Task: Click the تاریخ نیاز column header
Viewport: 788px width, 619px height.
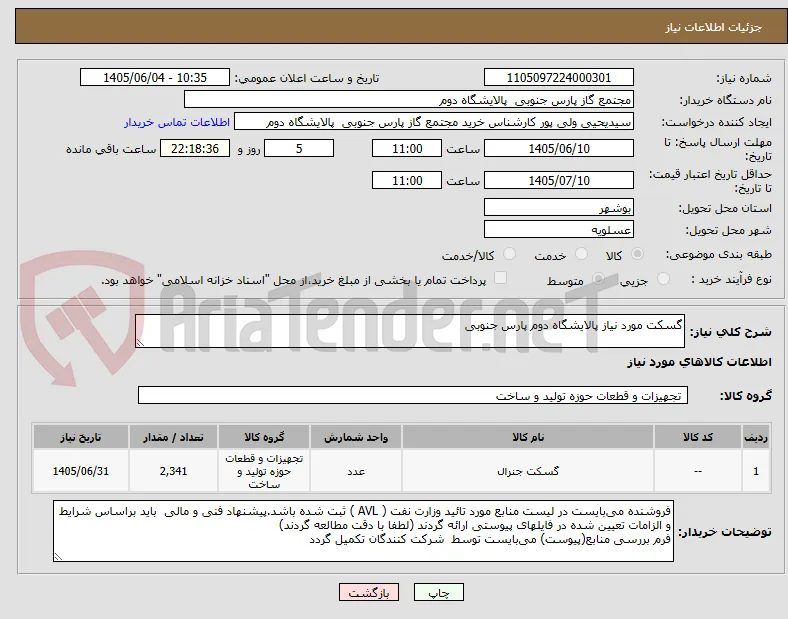Action: point(81,437)
